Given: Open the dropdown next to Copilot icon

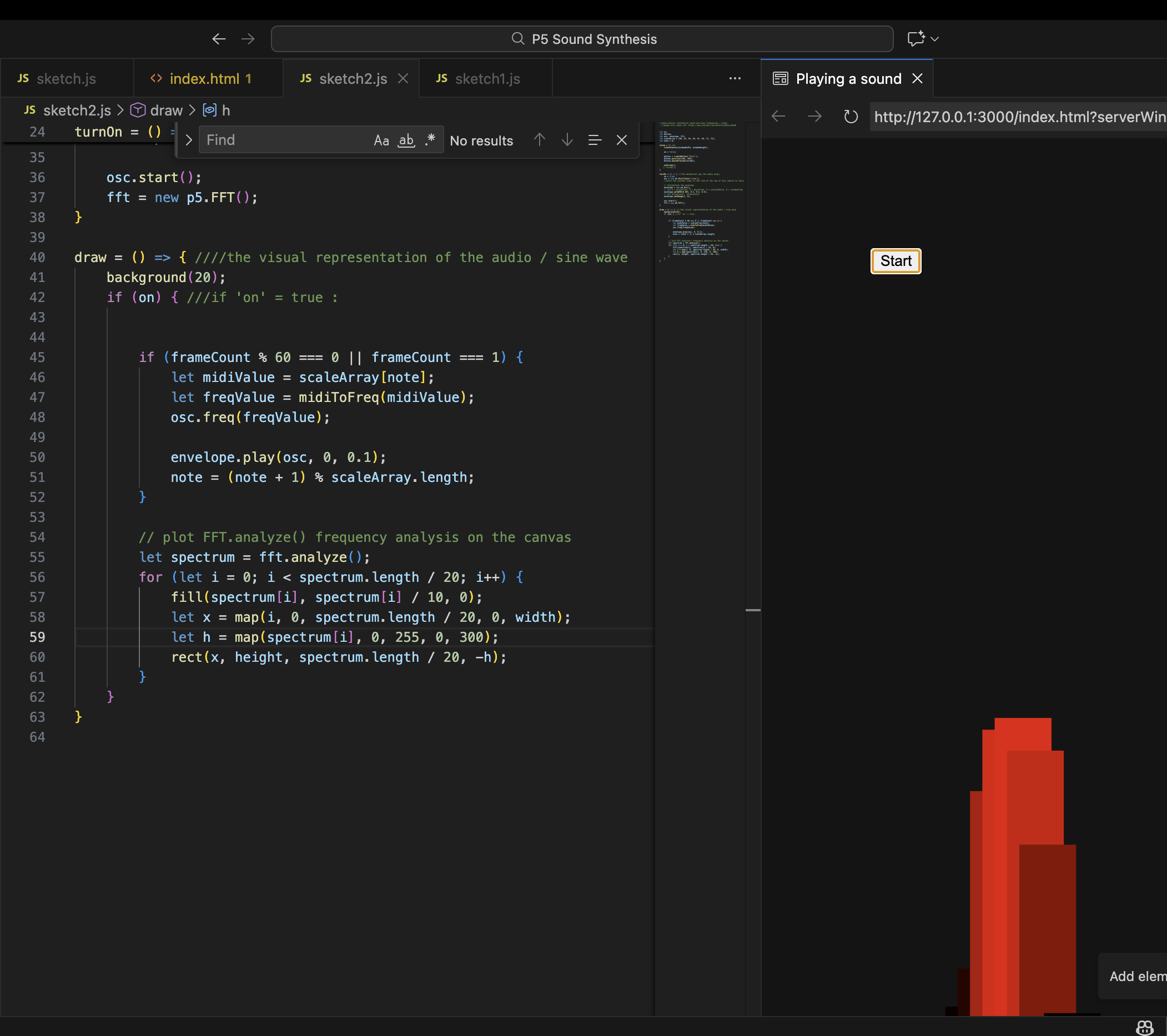Looking at the screenshot, I should coord(934,39).
